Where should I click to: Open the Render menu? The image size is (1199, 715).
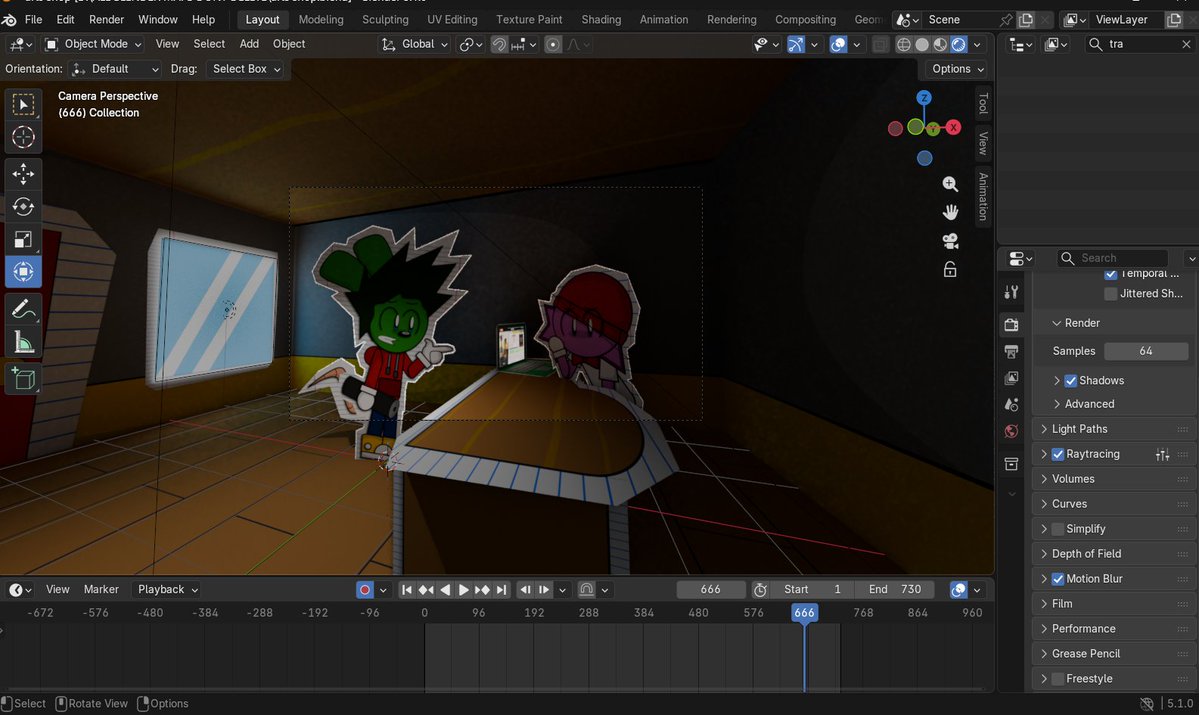(x=106, y=19)
